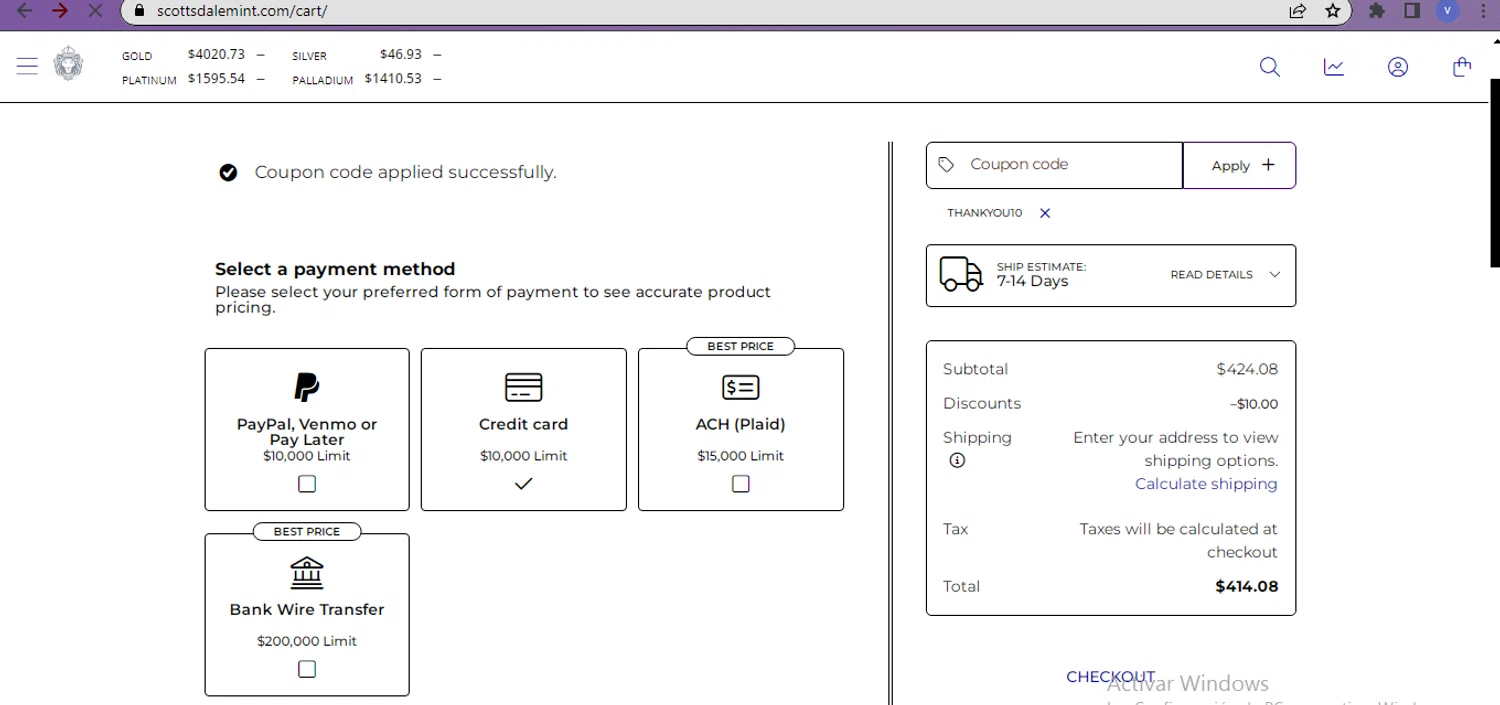Click the $15,000 Limit text
Image resolution: width=1500 pixels, height=705 pixels.
tap(740, 456)
